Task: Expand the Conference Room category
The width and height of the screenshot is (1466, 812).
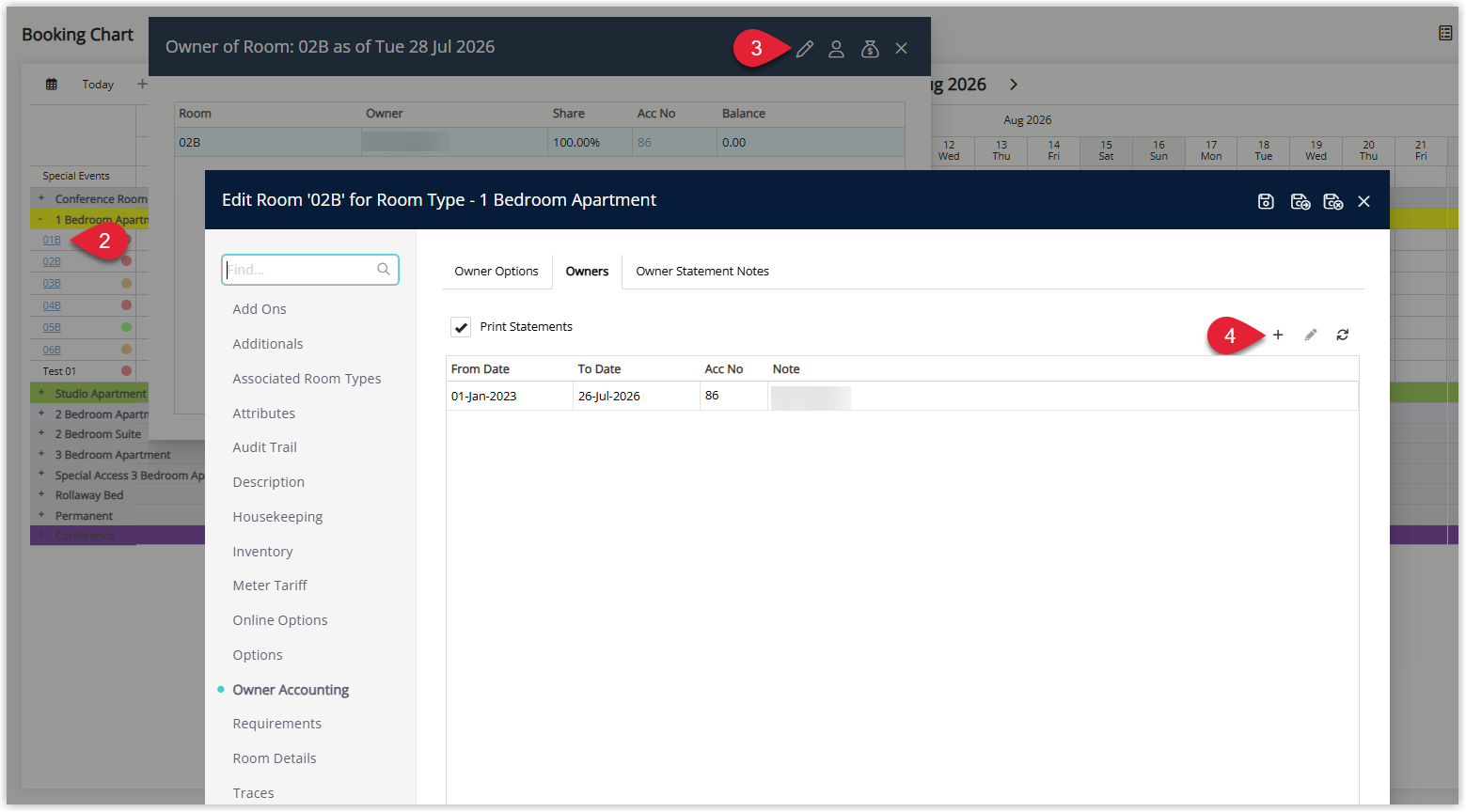Action: (x=41, y=198)
